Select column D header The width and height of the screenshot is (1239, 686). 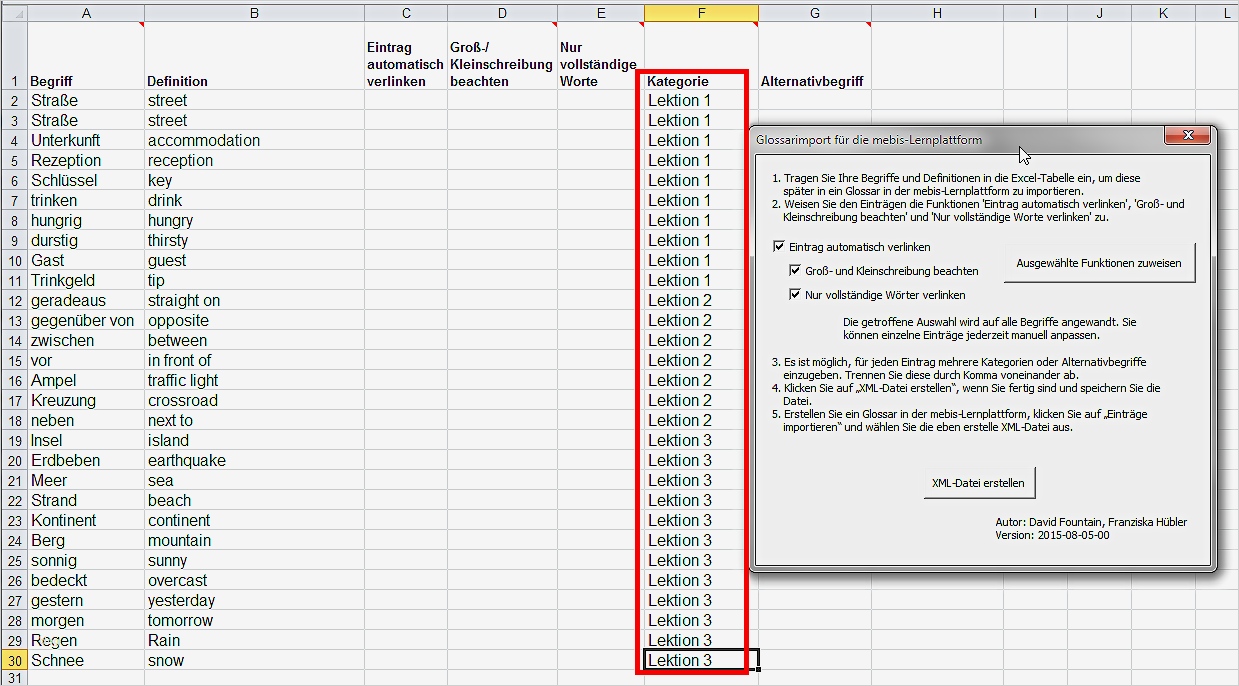click(x=502, y=13)
